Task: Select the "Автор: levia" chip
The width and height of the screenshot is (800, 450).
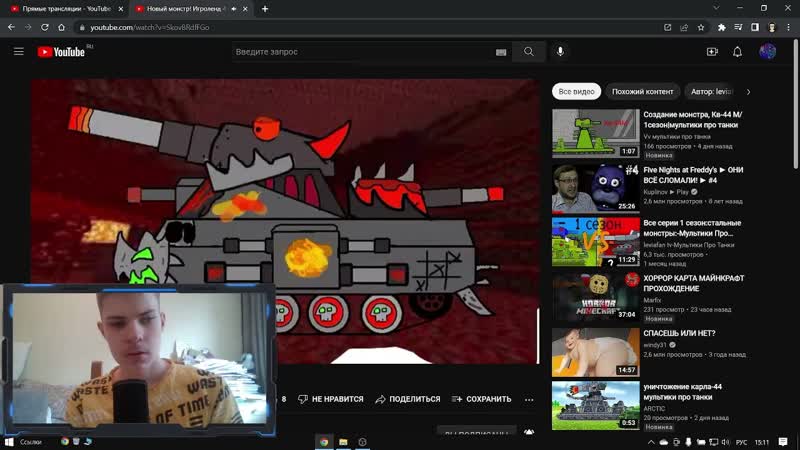Action: tap(711, 92)
